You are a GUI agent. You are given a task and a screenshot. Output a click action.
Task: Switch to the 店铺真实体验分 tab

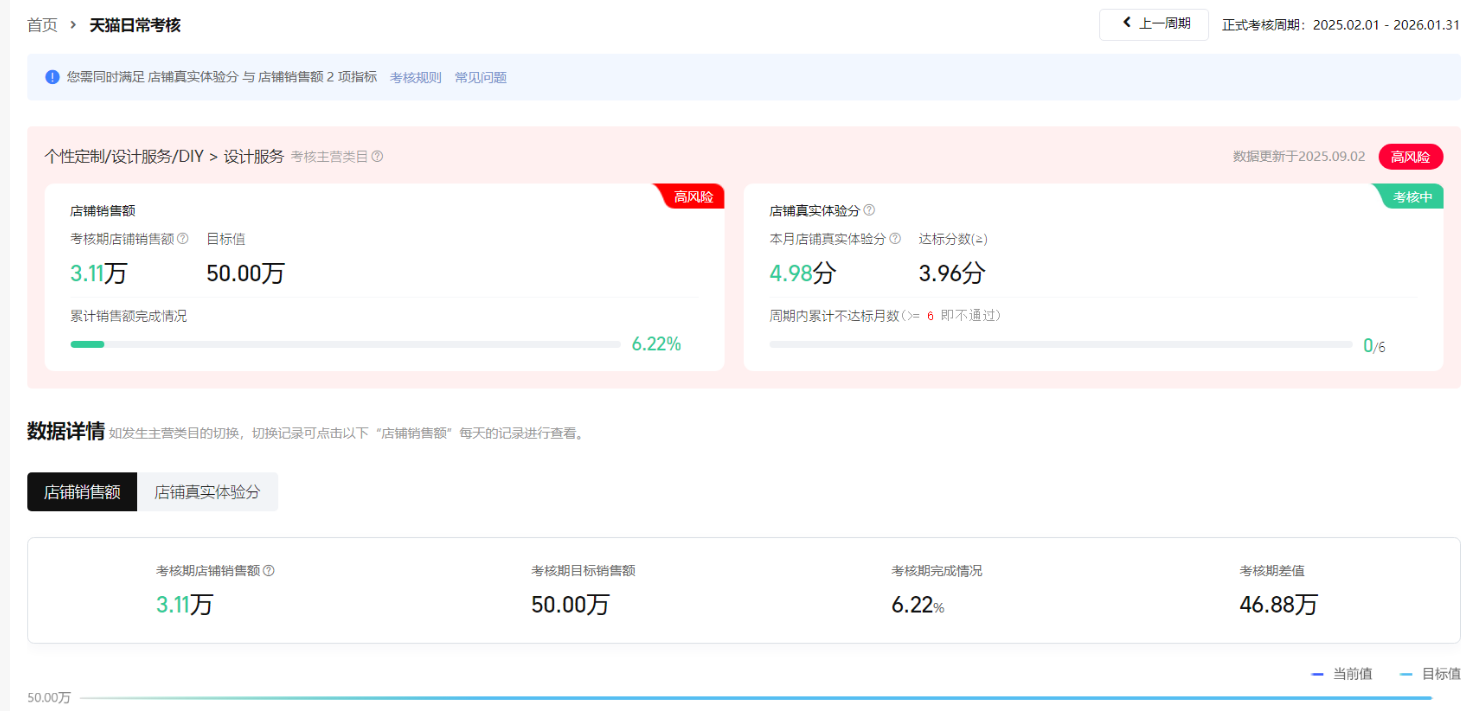point(207,492)
